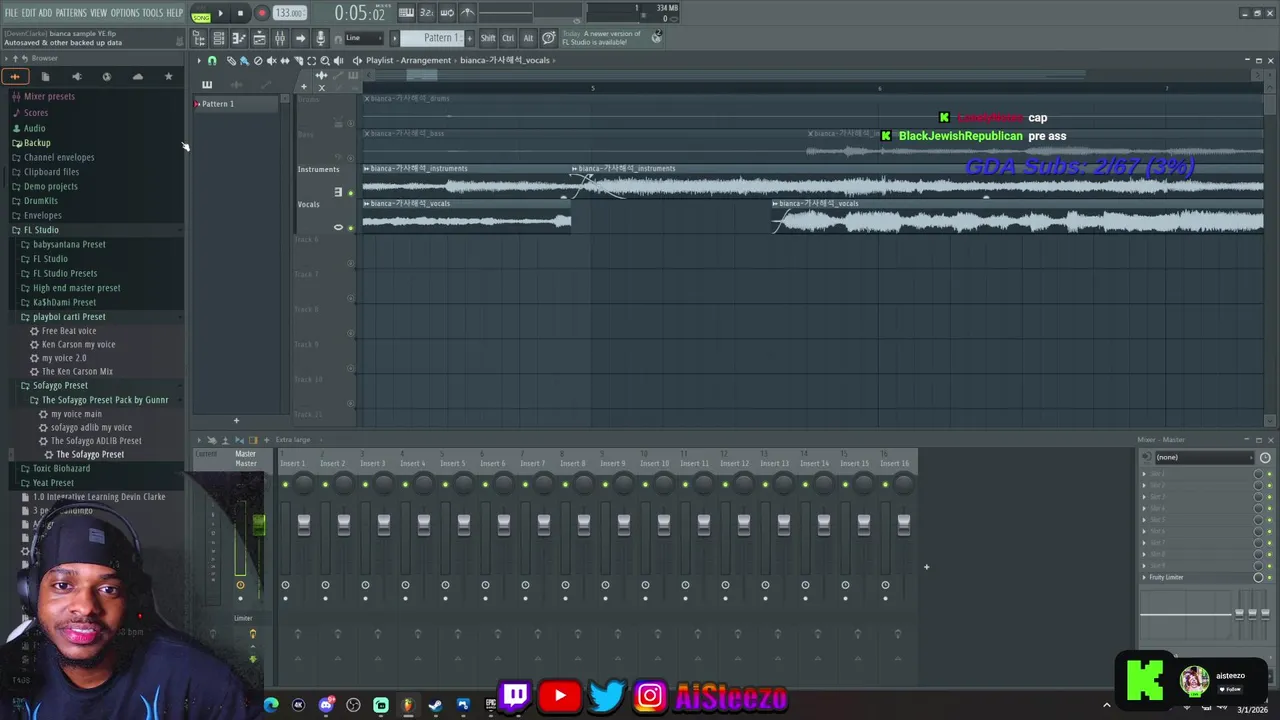Adjust the Master volume fader
The height and width of the screenshot is (720, 1280).
coord(259,524)
